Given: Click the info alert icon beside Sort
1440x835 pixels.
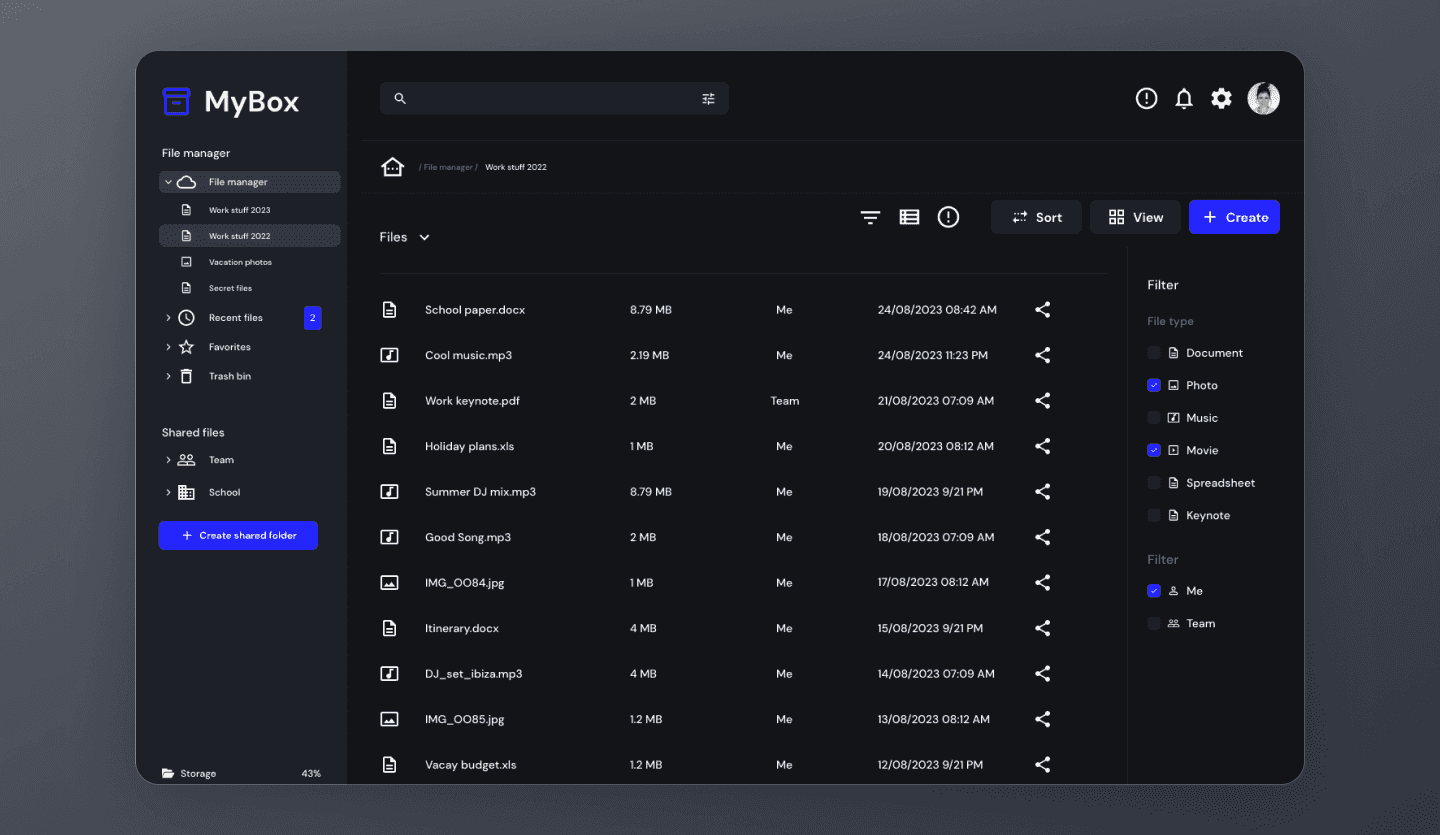Looking at the screenshot, I should (x=948, y=217).
